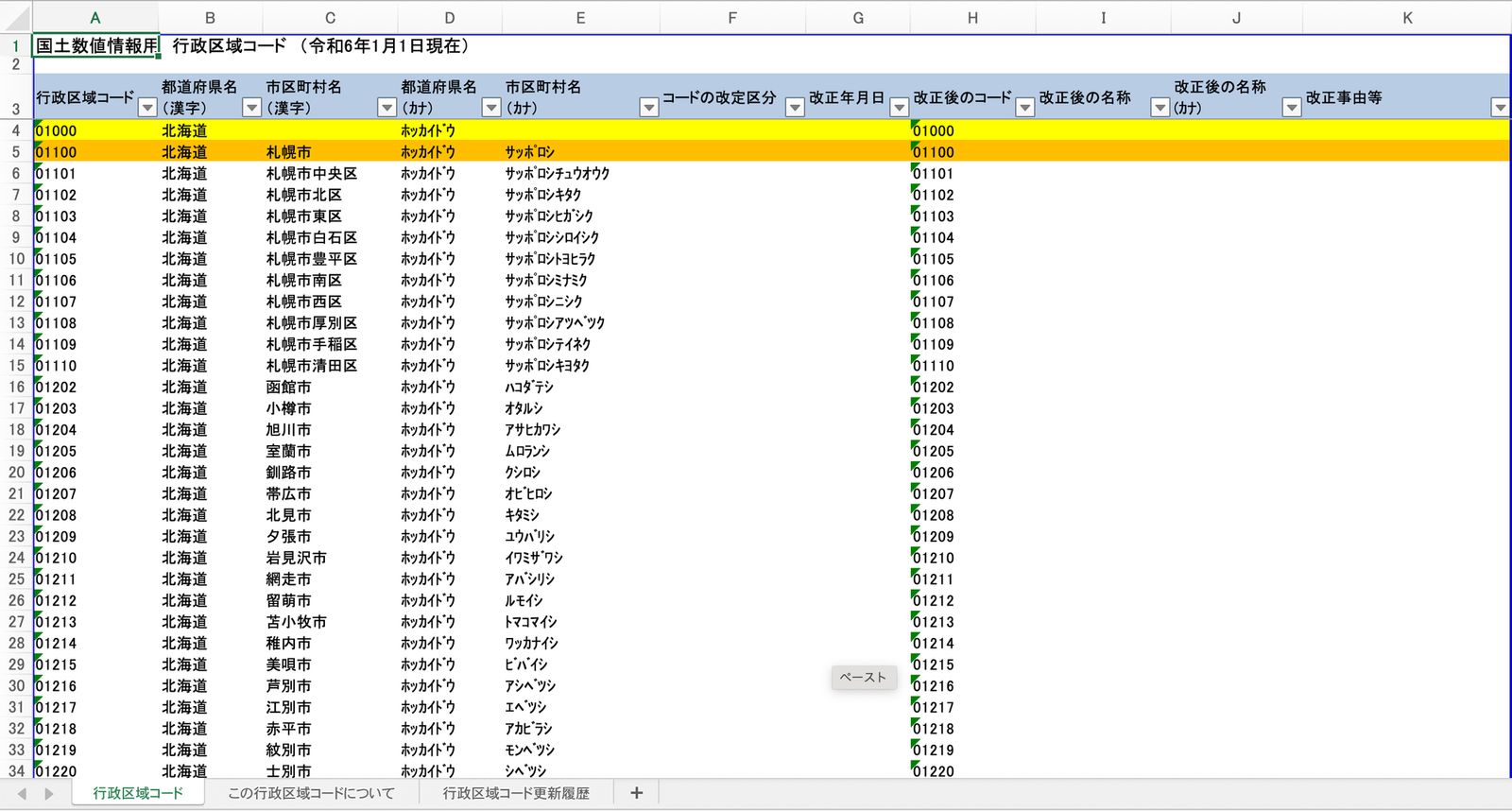Screen dimensions: 1512x811
Task: Open the 改正事由等 filter dropdown
Action: (1500, 108)
